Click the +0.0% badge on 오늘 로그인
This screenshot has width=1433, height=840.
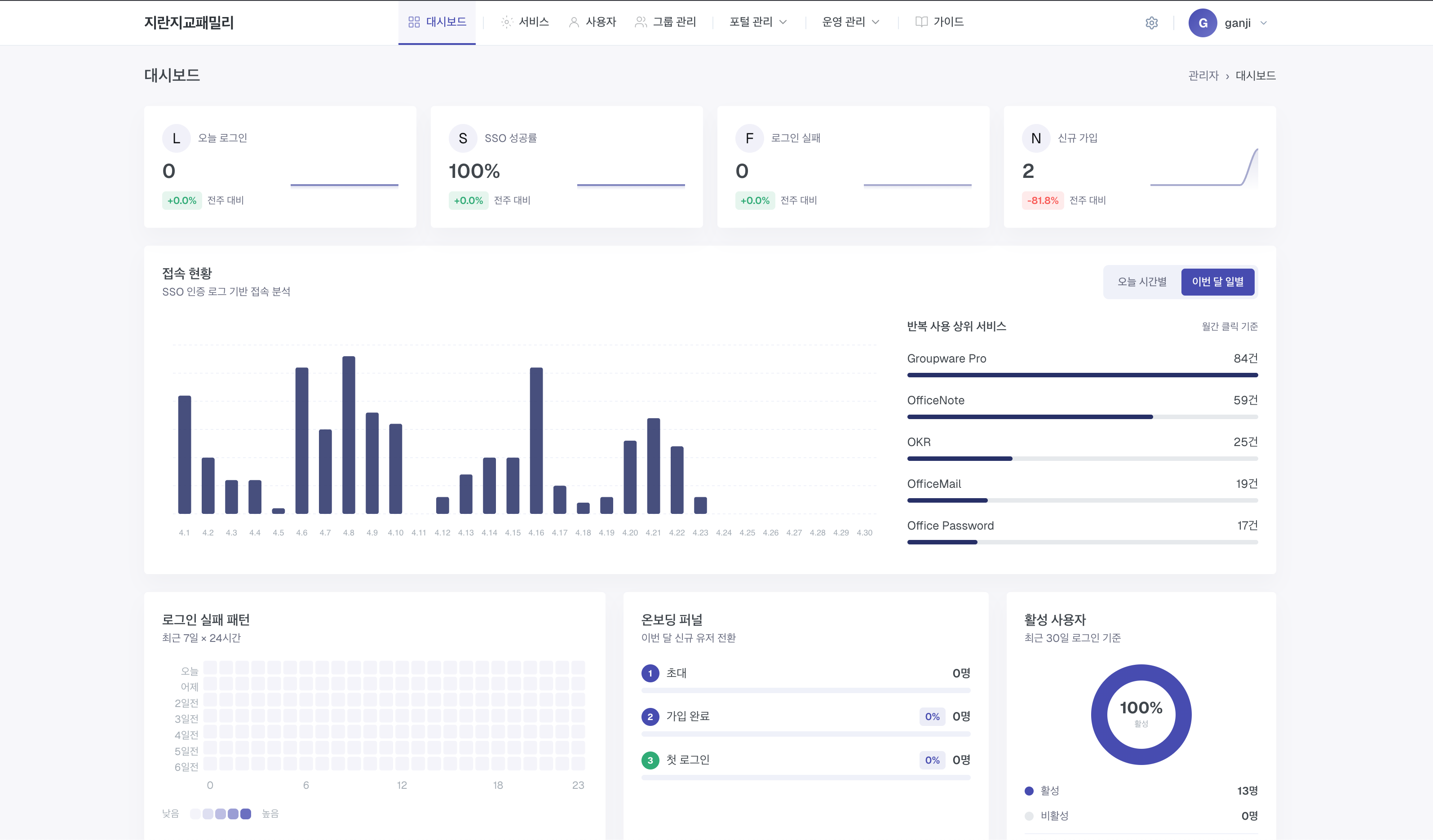pyautogui.click(x=182, y=201)
